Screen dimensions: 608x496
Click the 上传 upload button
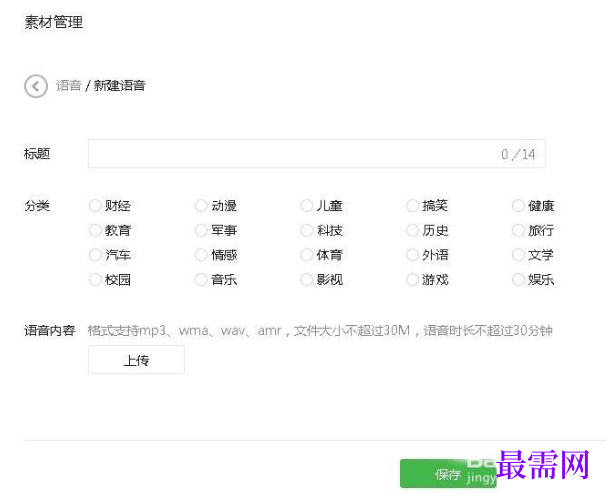tap(136, 360)
